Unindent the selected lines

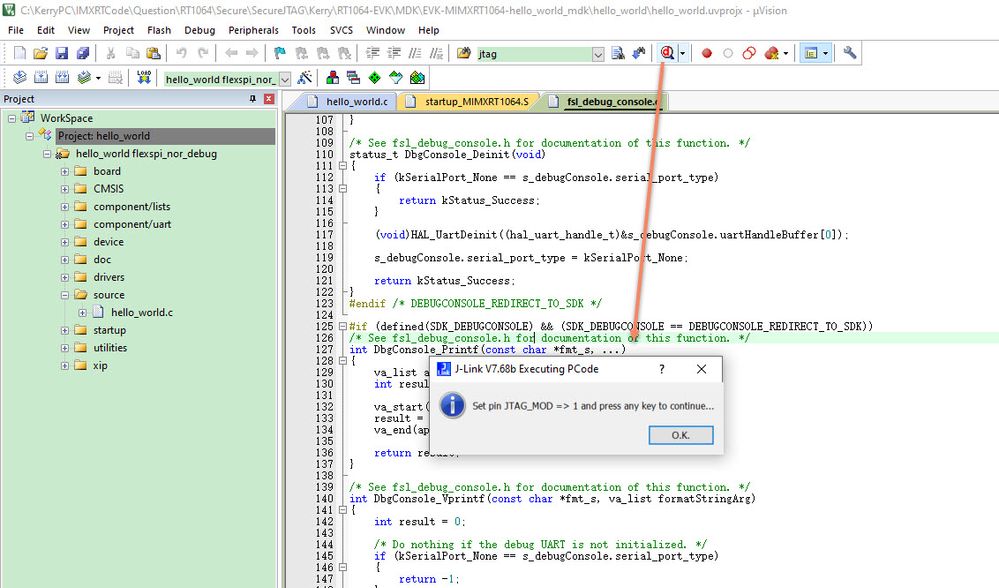pos(394,54)
